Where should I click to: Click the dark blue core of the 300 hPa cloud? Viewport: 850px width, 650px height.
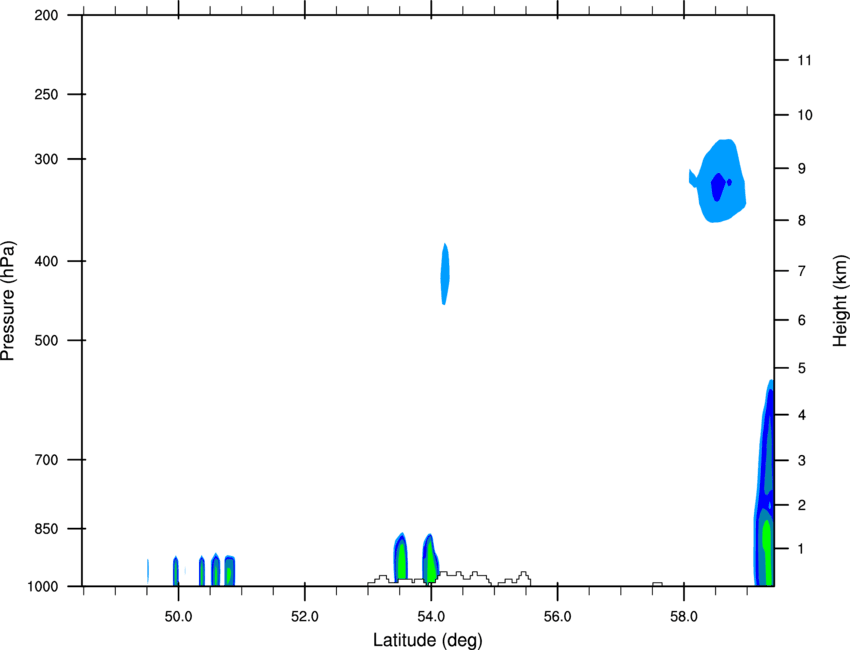(718, 188)
